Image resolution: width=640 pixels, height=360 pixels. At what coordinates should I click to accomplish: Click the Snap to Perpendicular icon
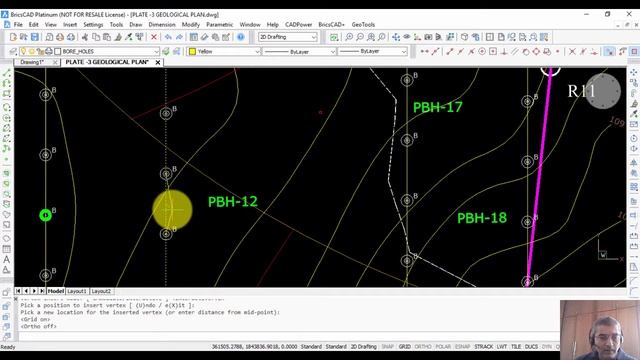coord(504,51)
